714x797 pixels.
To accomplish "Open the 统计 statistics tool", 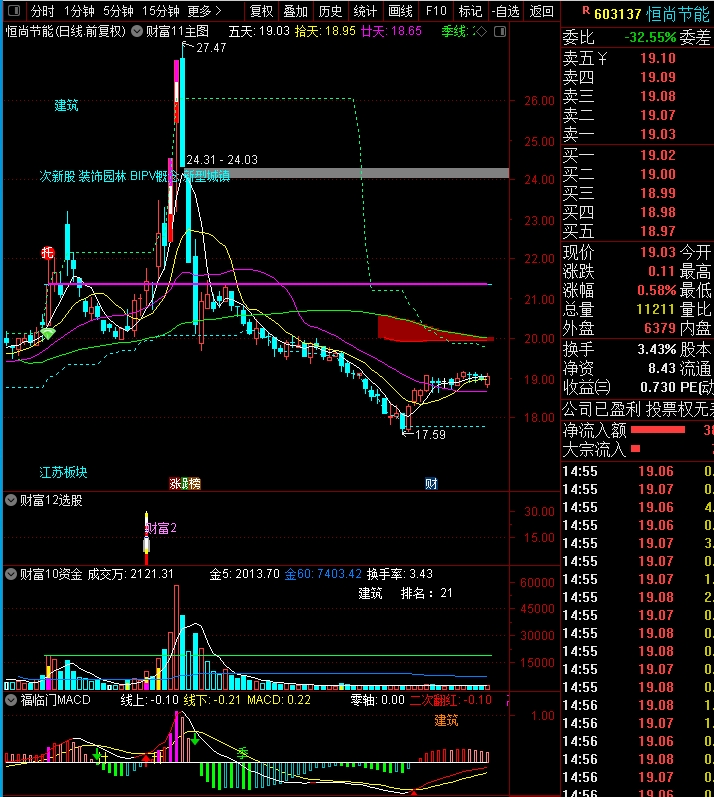I will (x=365, y=11).
